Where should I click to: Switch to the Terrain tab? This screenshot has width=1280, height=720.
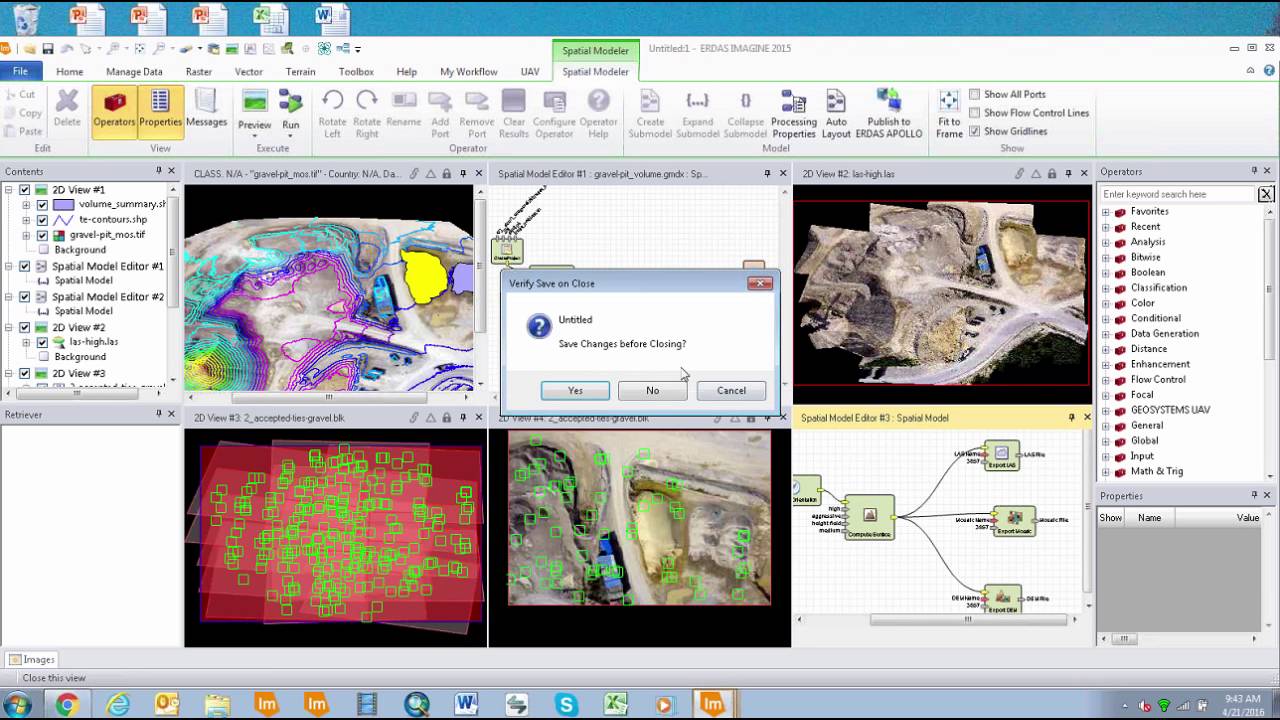[300, 72]
